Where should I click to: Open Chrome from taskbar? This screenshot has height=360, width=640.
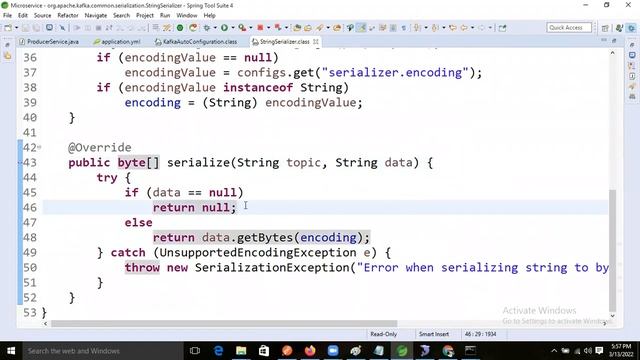(448, 351)
